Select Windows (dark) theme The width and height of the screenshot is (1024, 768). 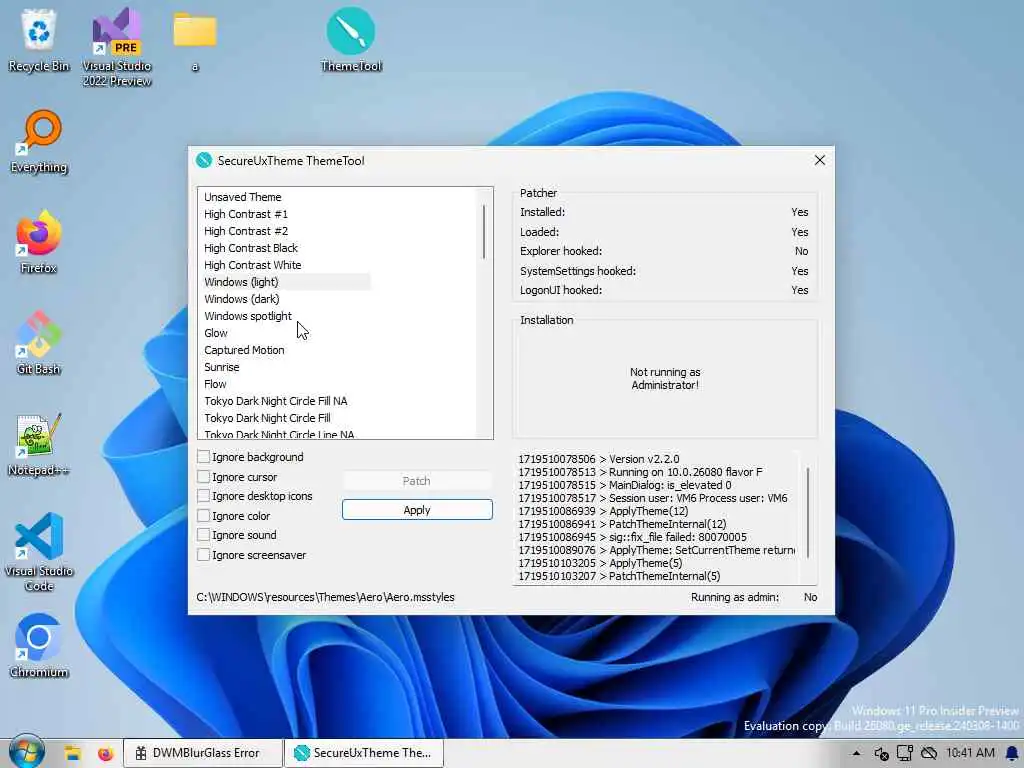[242, 298]
